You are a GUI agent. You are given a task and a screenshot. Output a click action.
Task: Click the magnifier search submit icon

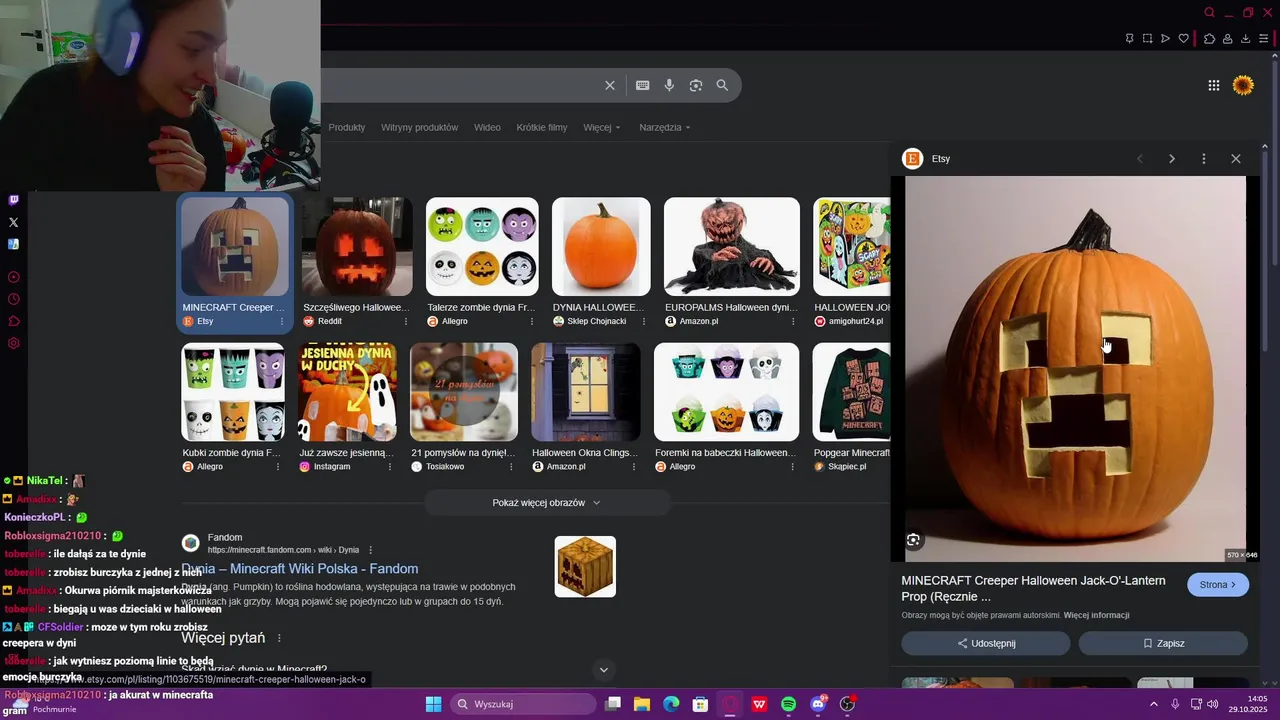(x=722, y=85)
